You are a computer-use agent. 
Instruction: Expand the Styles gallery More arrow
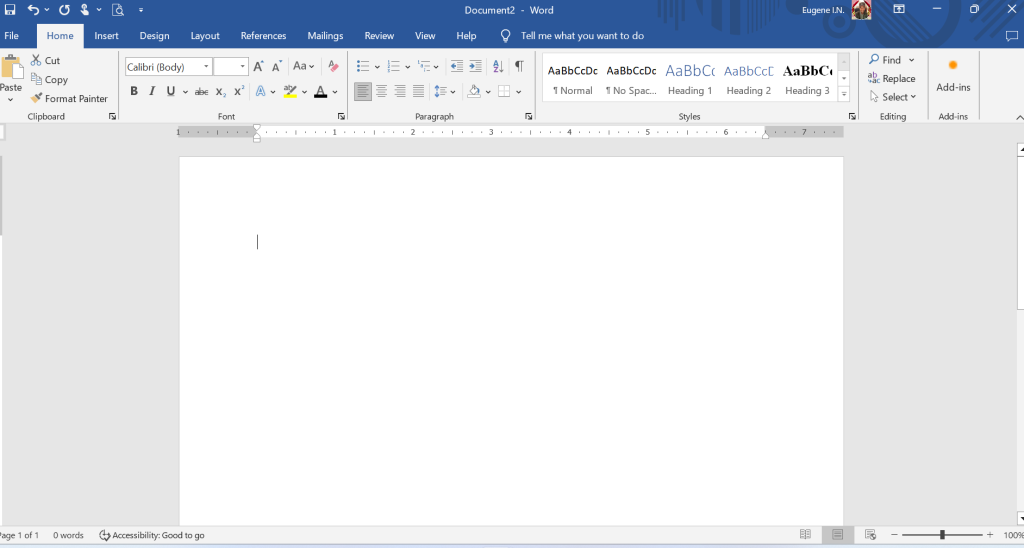tap(844, 94)
